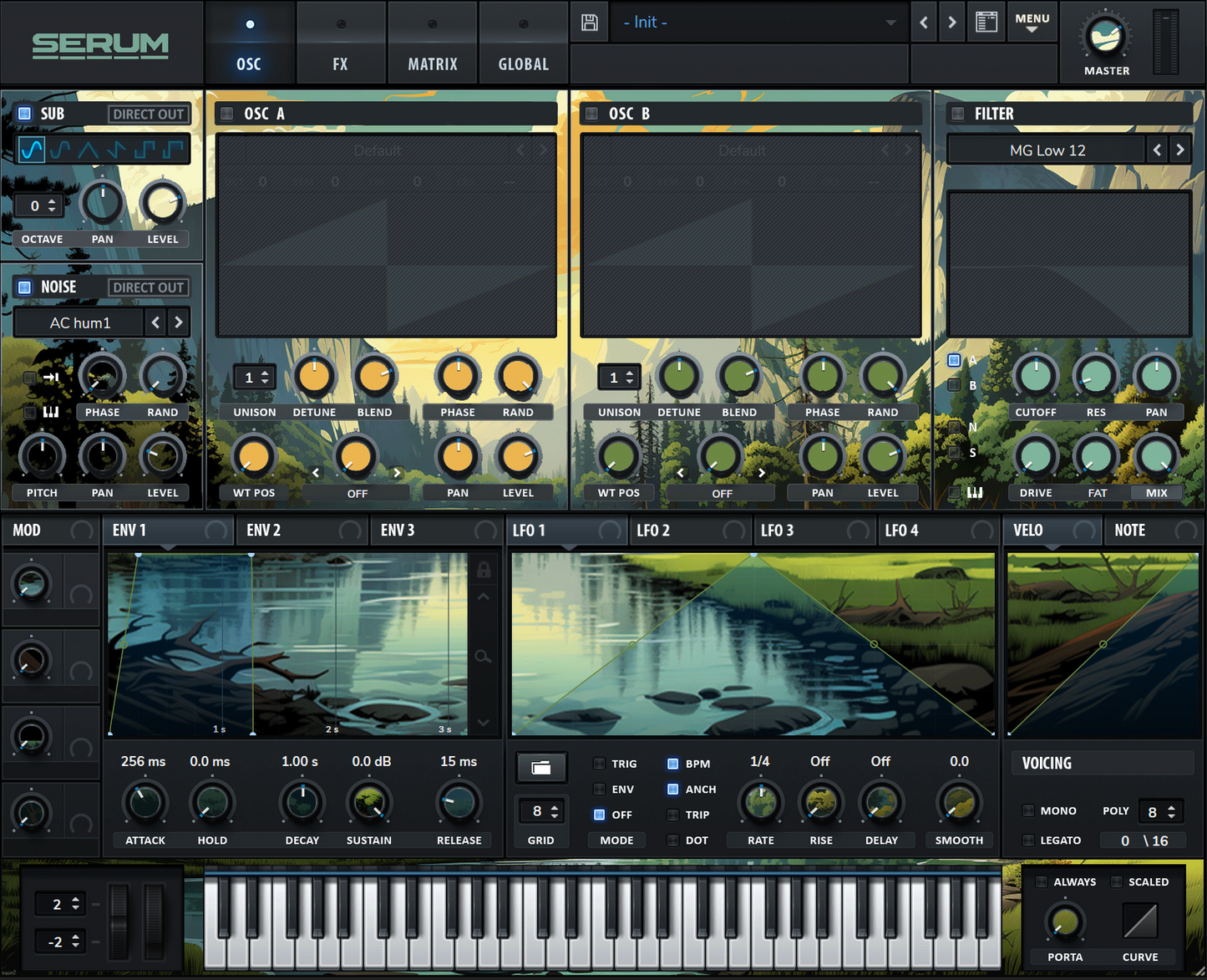The width and height of the screenshot is (1207, 980).
Task: Enable LFO TRIG mode
Action: click(599, 764)
